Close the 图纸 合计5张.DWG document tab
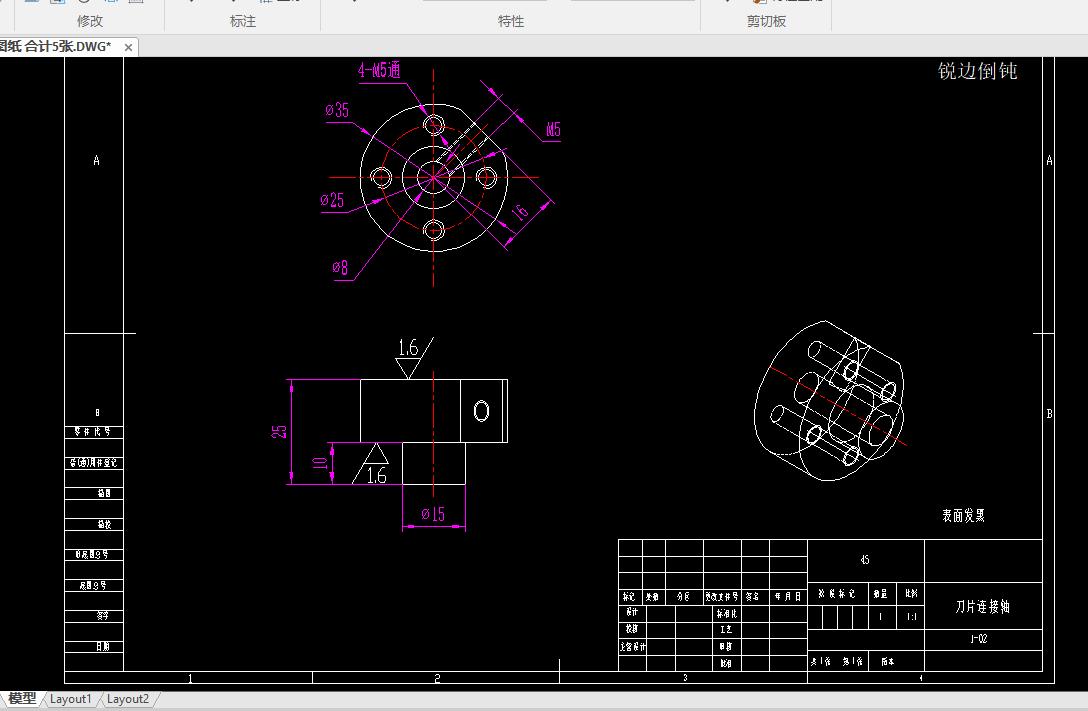Viewport: 1088px width, 711px height. point(128,47)
